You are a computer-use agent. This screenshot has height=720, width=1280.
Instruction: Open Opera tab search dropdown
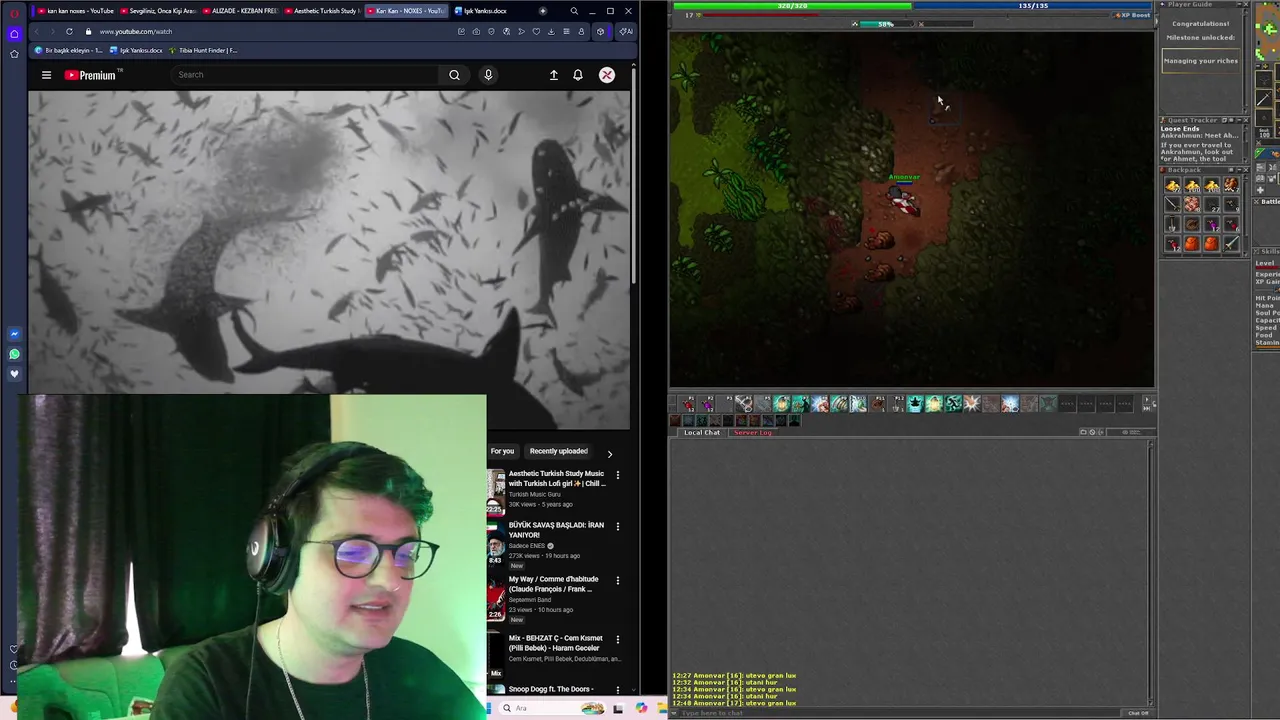(574, 11)
